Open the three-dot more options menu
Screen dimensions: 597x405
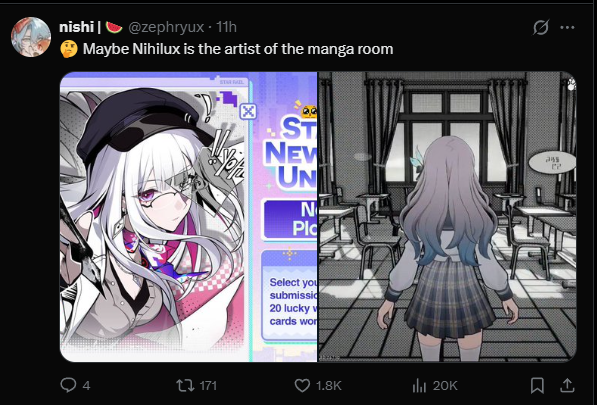tap(567, 27)
